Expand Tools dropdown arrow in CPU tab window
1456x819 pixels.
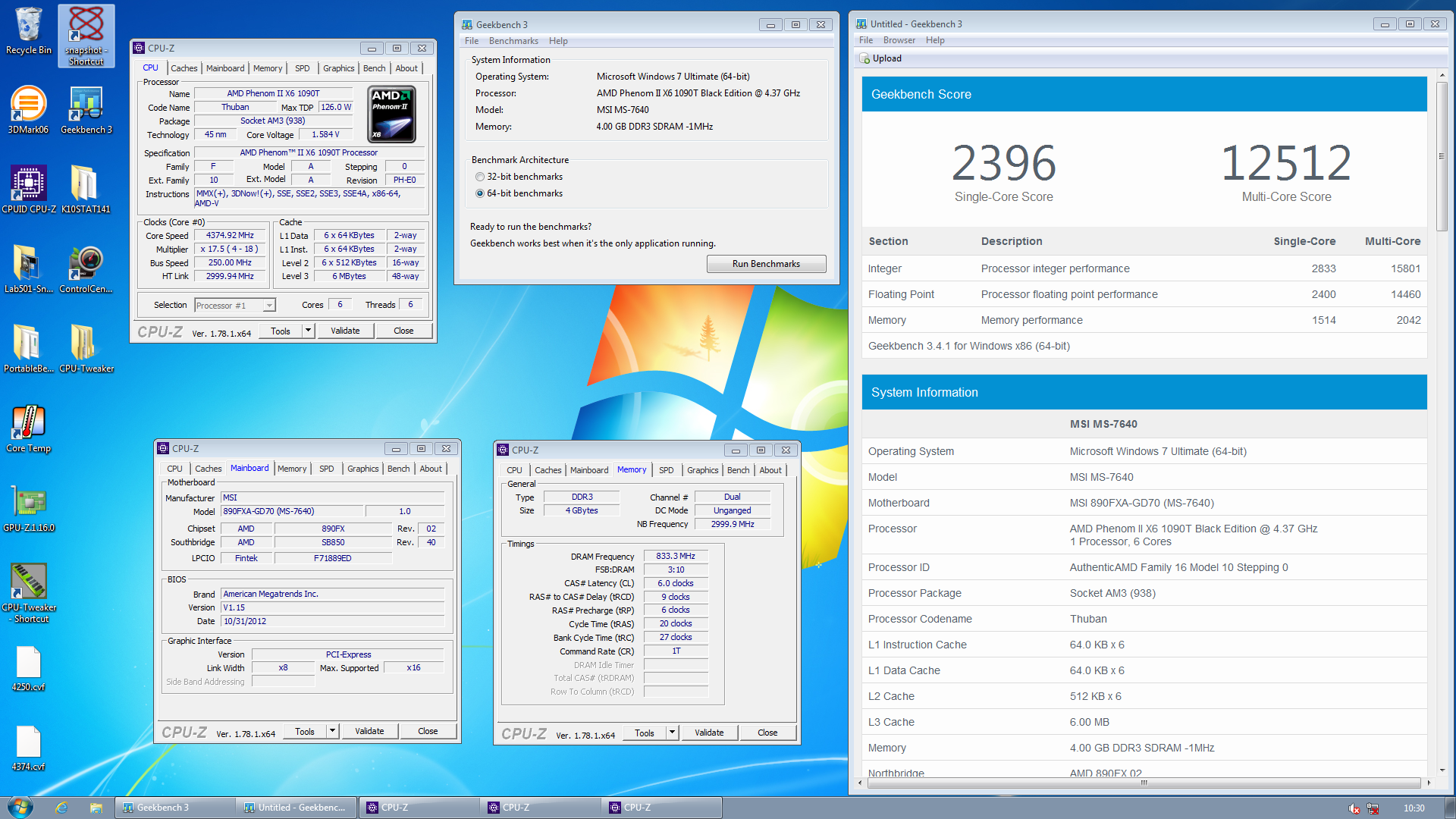308,331
